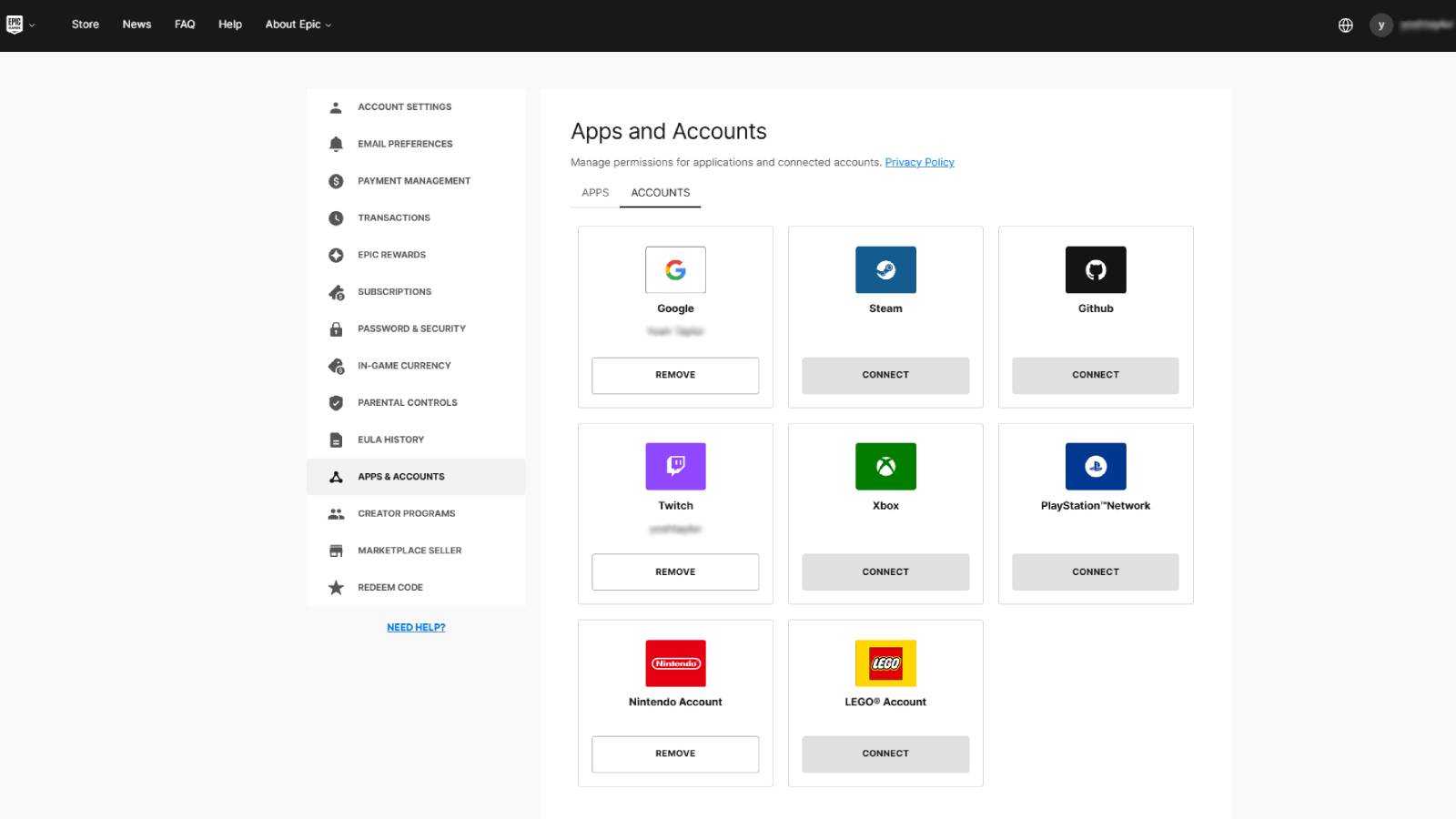Open EULA History text in sidebar

click(390, 440)
